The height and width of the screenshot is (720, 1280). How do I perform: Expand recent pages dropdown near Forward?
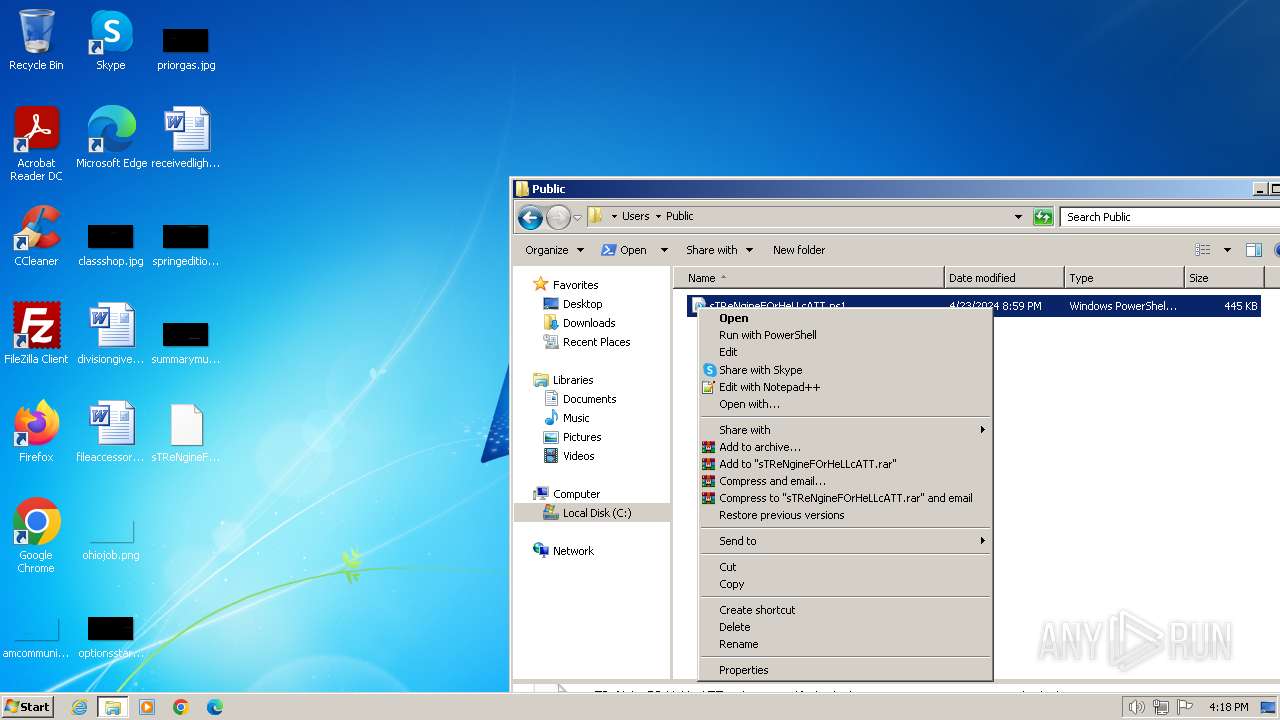tap(577, 217)
